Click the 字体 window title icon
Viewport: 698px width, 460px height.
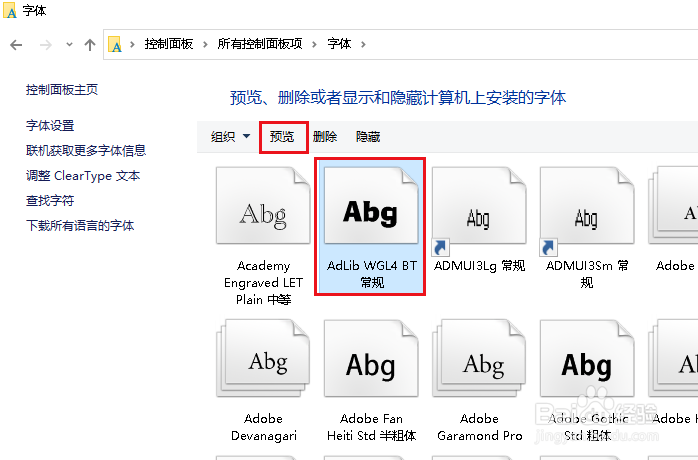tap(10, 10)
